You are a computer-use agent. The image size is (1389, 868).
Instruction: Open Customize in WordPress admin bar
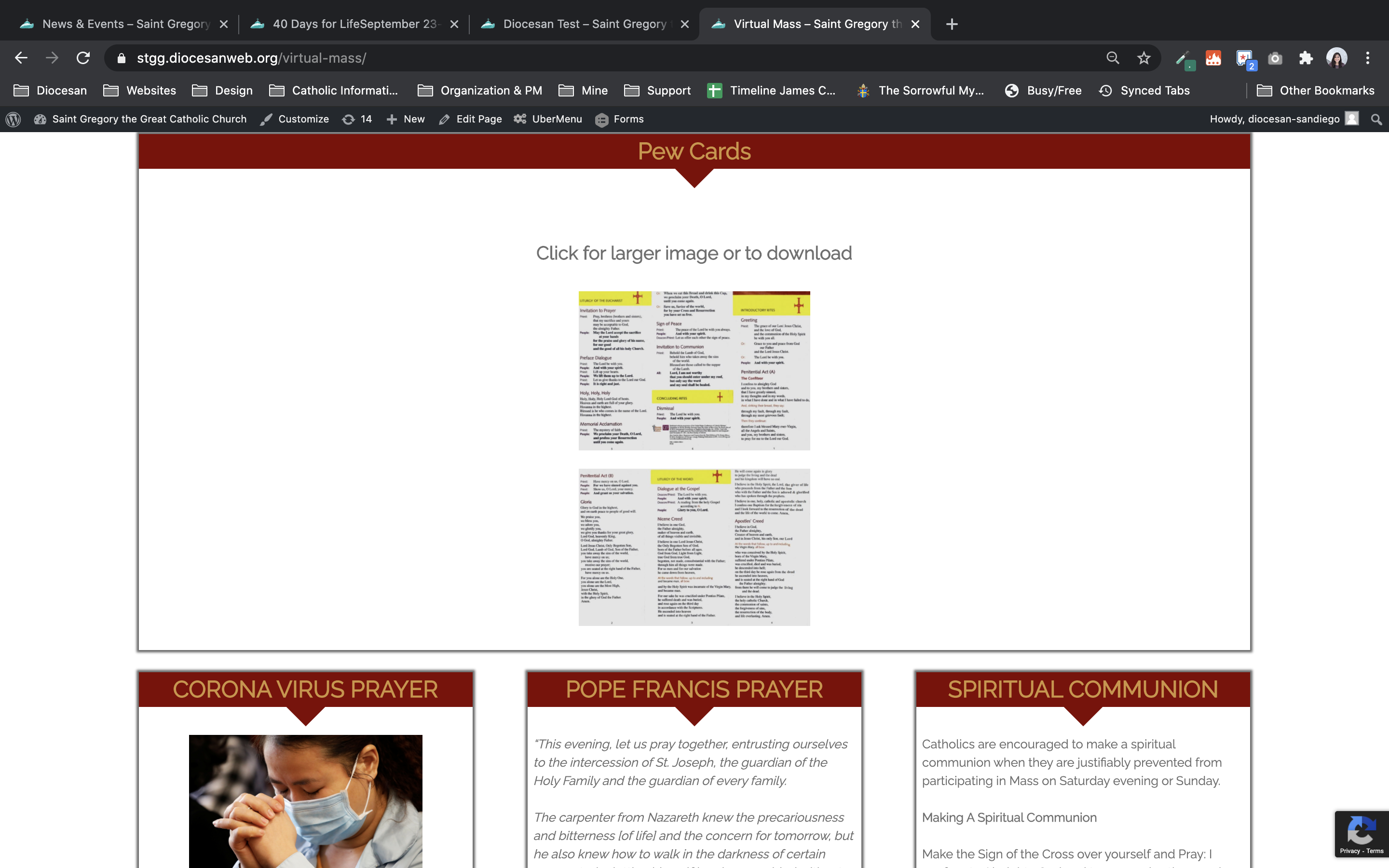295,119
